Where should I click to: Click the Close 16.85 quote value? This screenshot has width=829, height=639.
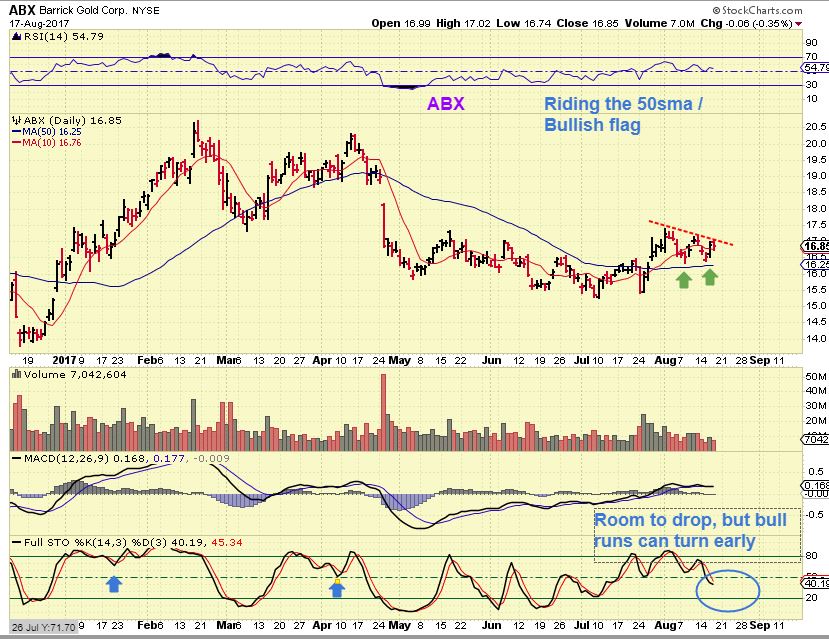(x=587, y=24)
